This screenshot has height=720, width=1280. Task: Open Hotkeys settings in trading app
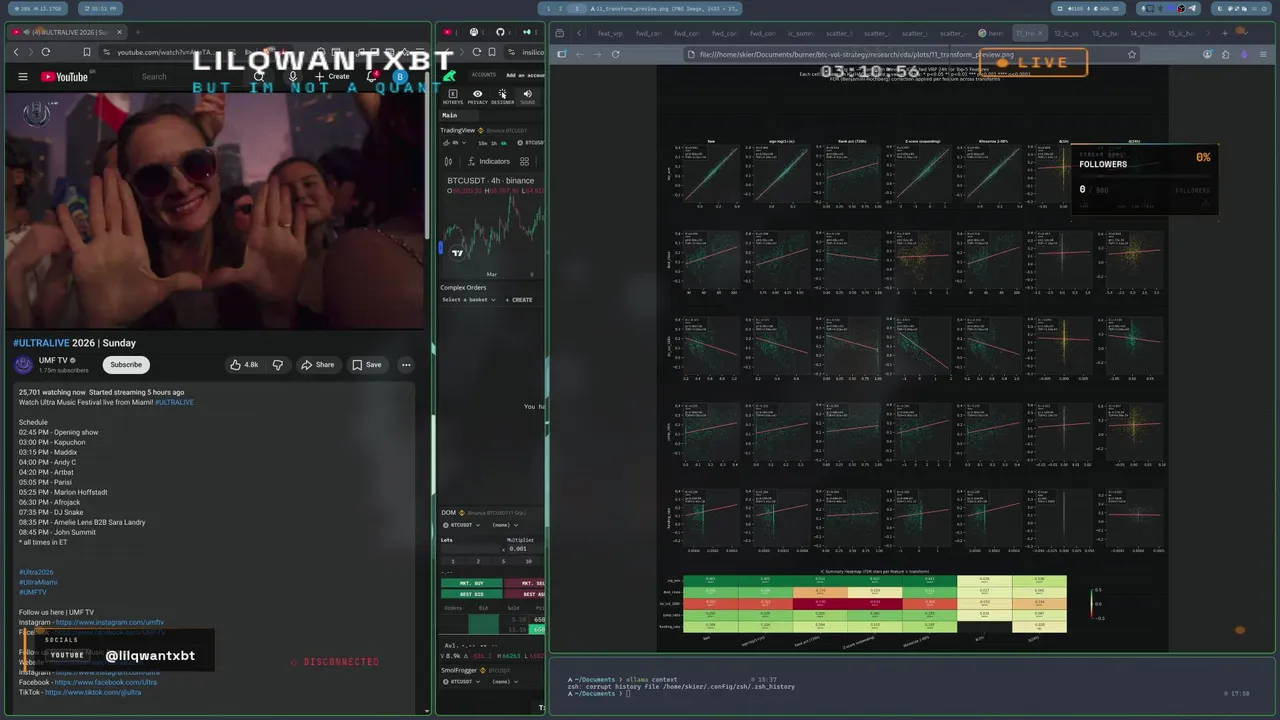(453, 96)
